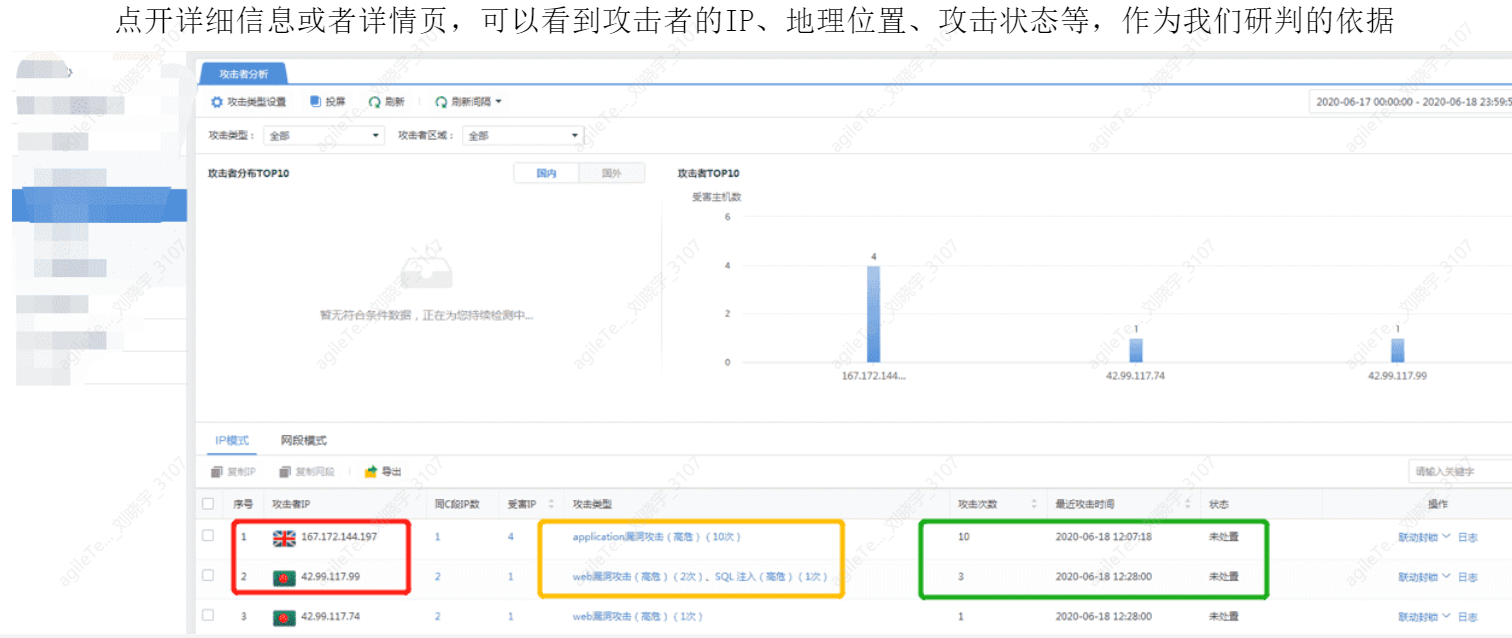Click 联动封锁 for row 167.172.144.197
1512x638 pixels.
(1418, 537)
